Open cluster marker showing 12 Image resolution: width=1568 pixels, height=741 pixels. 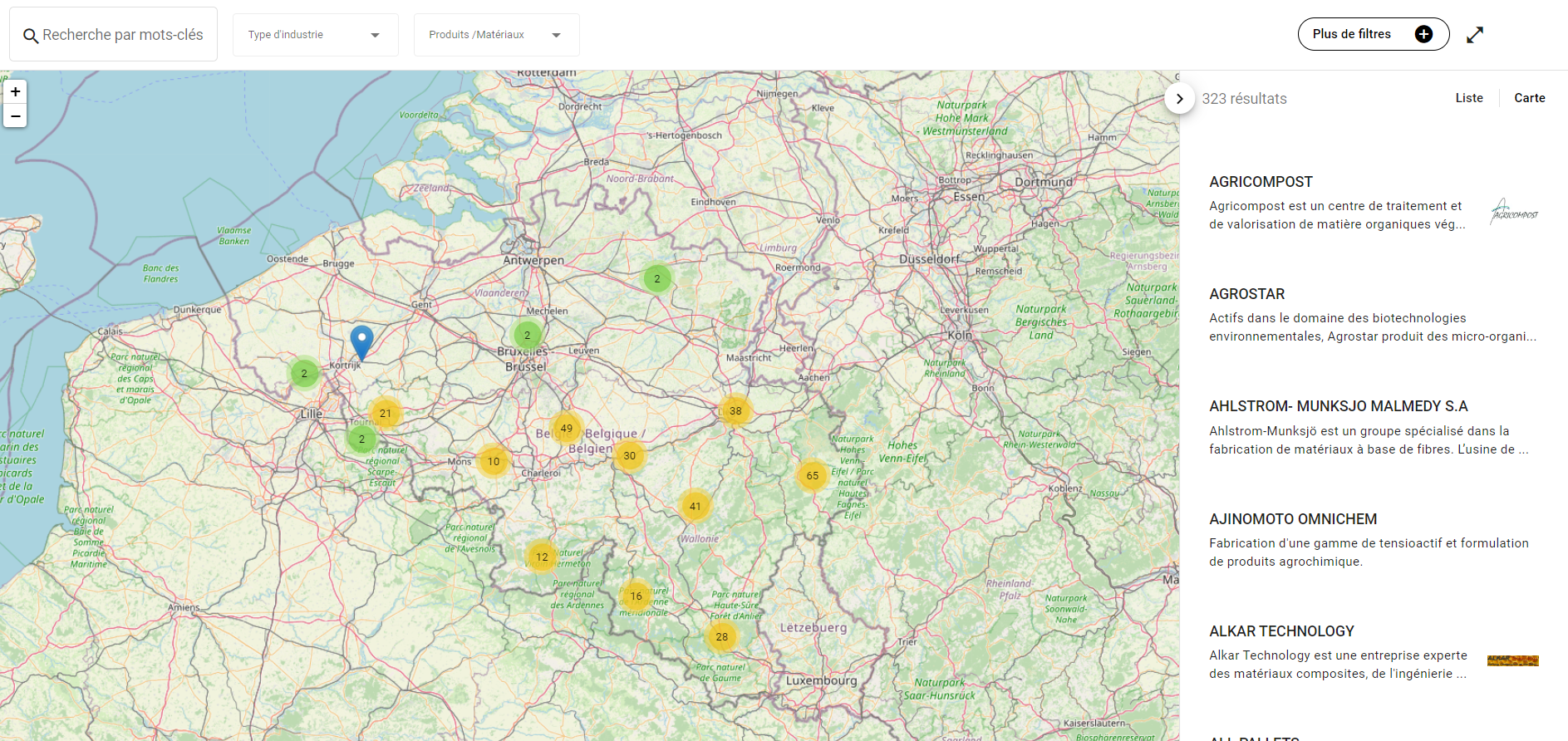tap(542, 557)
